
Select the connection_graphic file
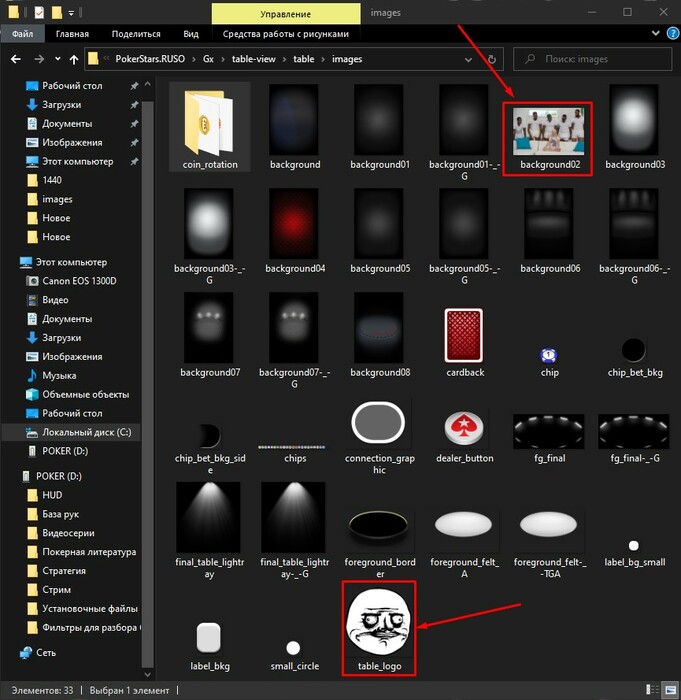(x=379, y=437)
